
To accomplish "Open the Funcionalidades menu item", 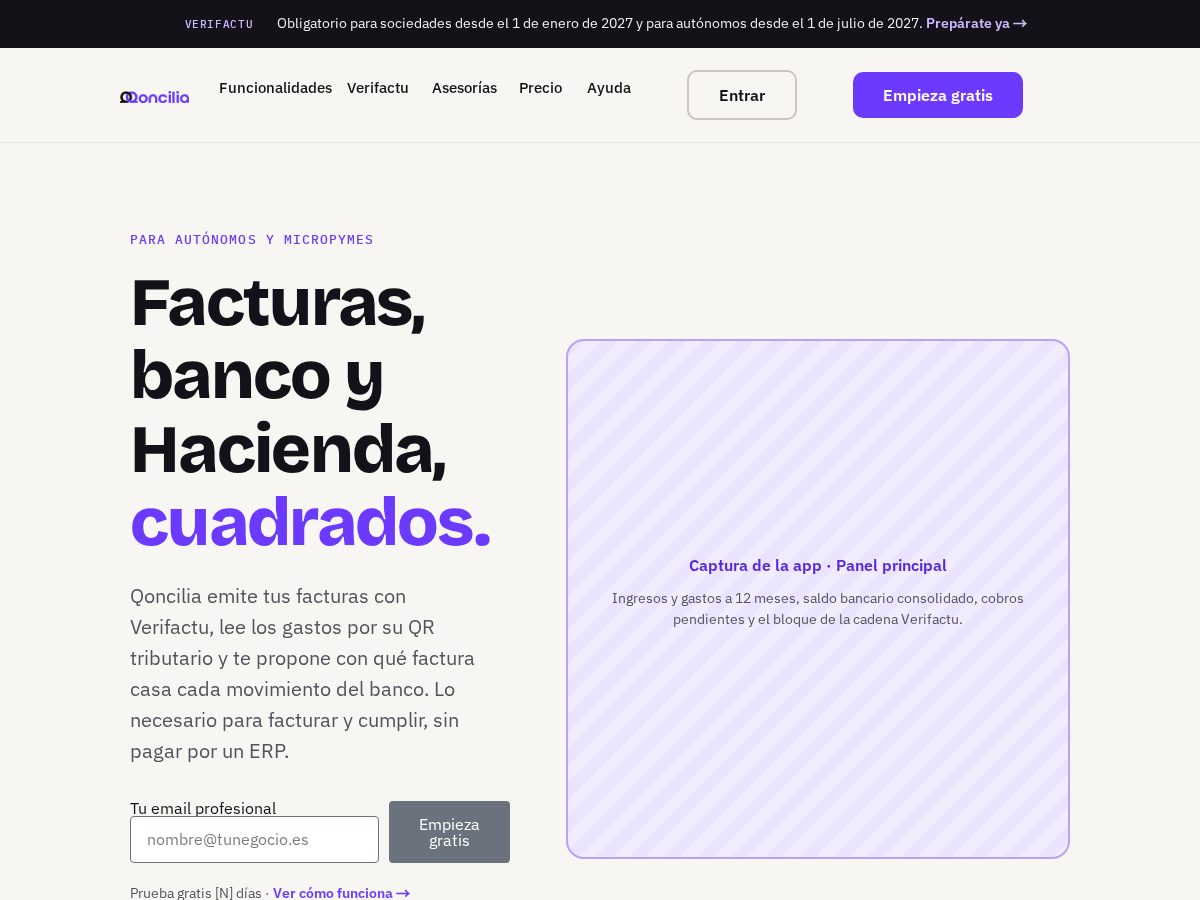I will coord(275,88).
